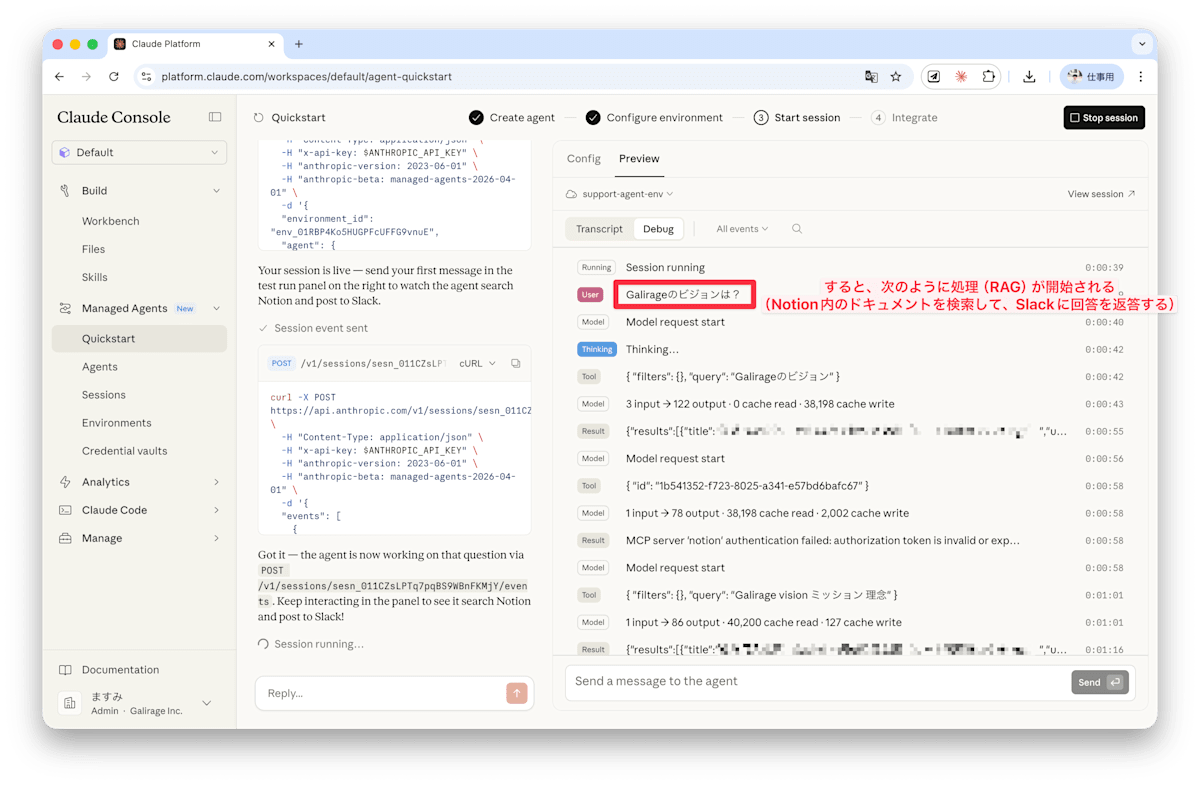Open the browser extensions puzzle icon
The height and width of the screenshot is (785, 1200).
coord(988,76)
